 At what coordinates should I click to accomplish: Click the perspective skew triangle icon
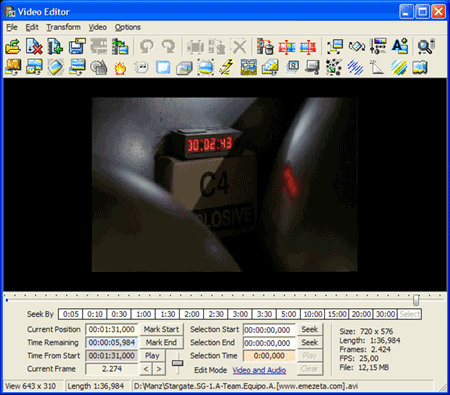click(377, 68)
